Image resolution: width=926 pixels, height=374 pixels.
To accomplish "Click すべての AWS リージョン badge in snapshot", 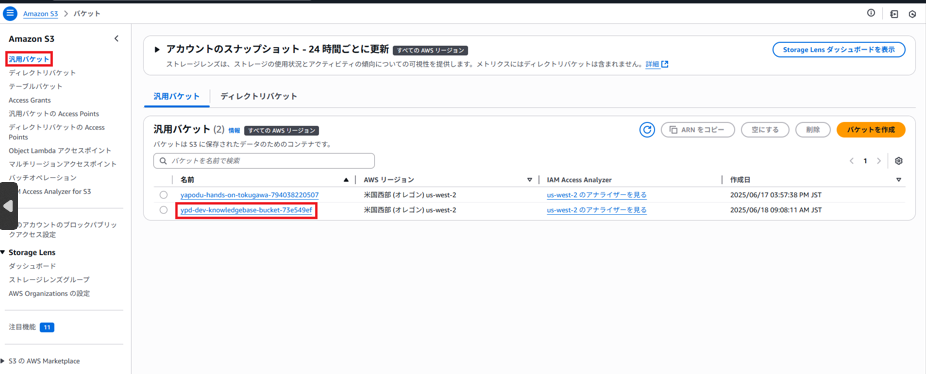I will [431, 50].
